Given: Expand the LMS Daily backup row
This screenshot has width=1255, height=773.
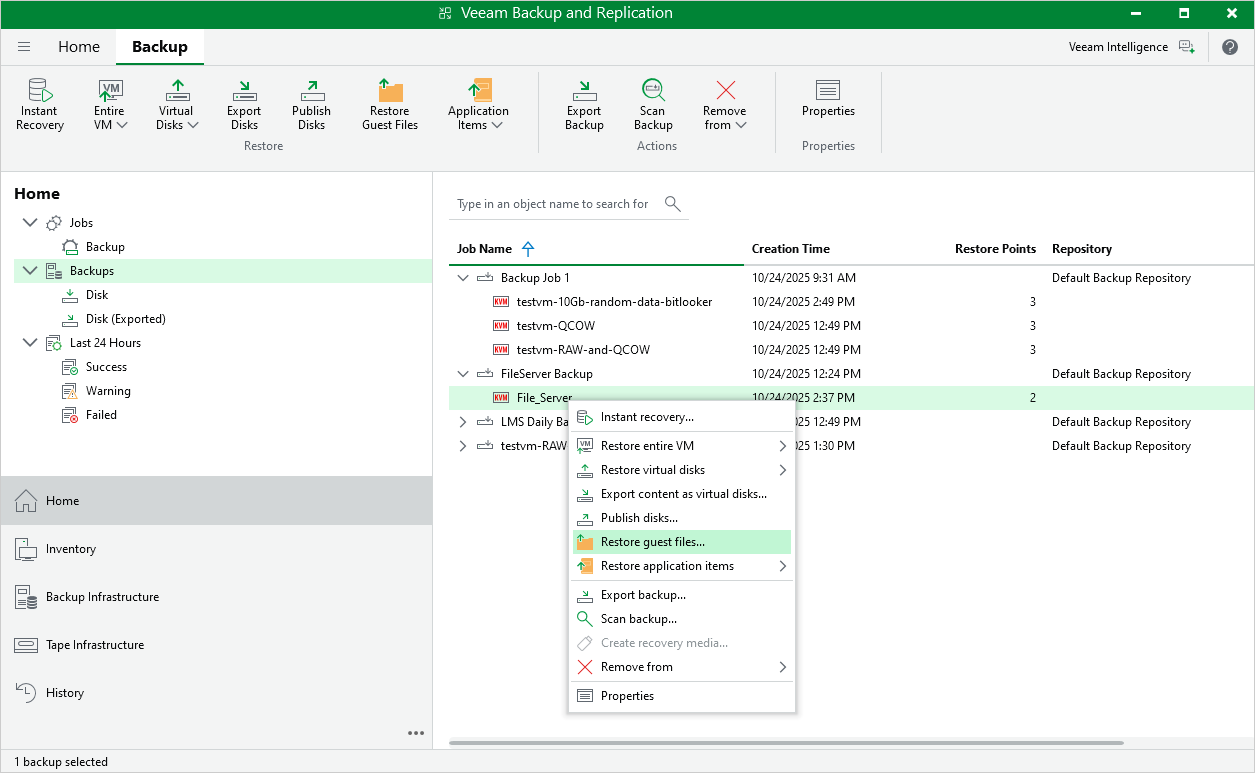Looking at the screenshot, I should (x=462, y=422).
